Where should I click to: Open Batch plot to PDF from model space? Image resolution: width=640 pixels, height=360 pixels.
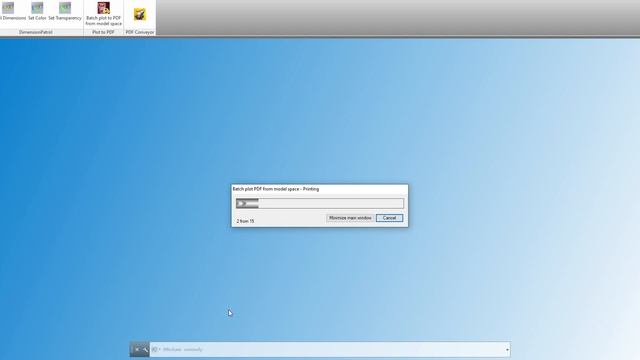(x=103, y=14)
